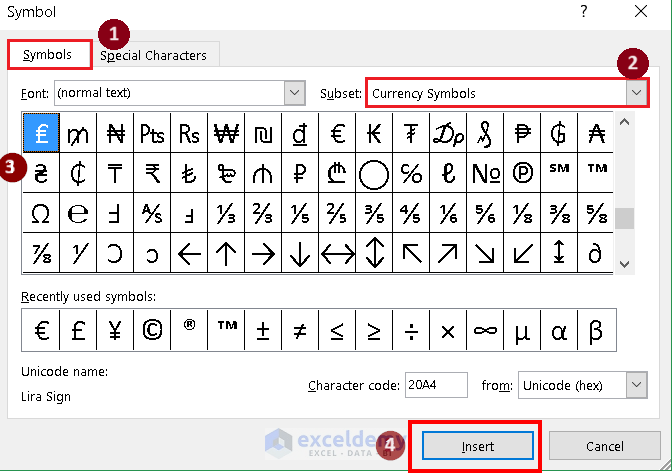
Task: Pick the Euro sign in the symbol grid
Action: click(x=337, y=133)
